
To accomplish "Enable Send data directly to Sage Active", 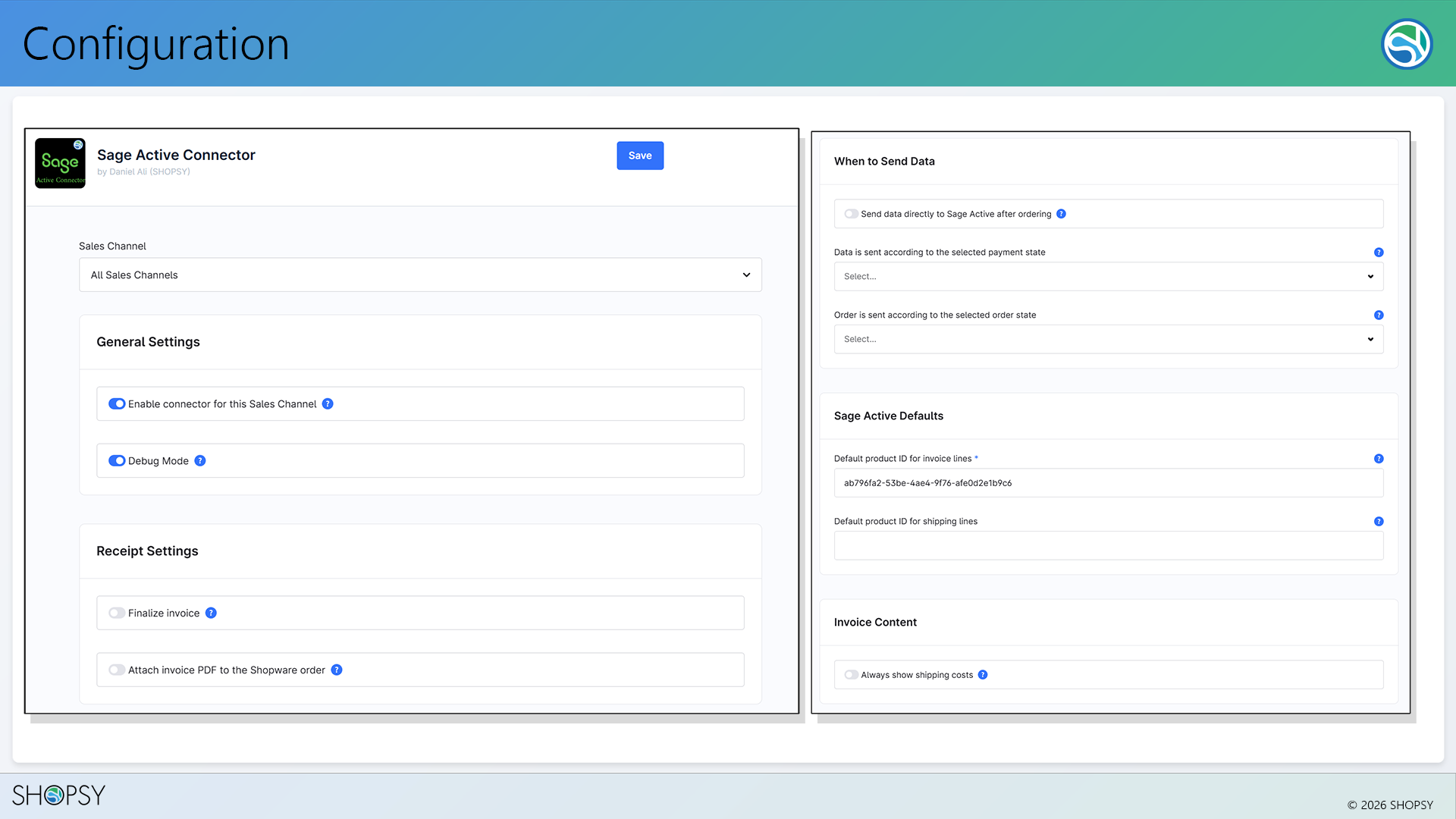I will coord(852,214).
